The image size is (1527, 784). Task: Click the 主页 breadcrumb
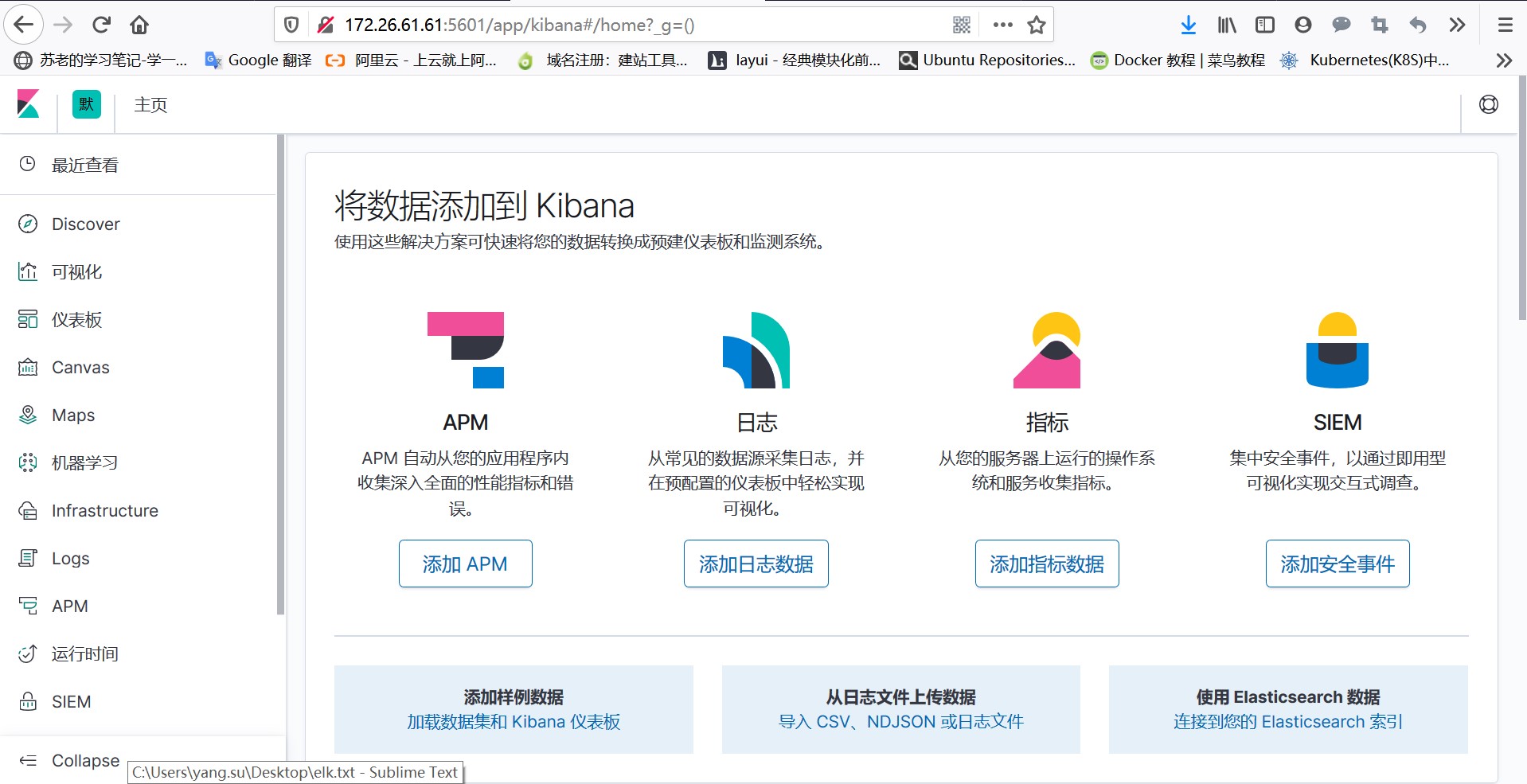click(150, 104)
